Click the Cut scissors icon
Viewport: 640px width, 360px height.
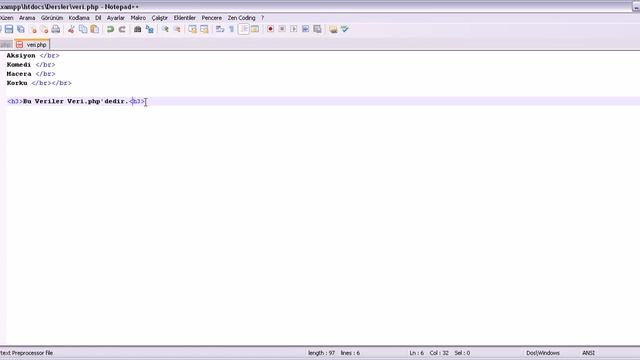(x=71, y=29)
